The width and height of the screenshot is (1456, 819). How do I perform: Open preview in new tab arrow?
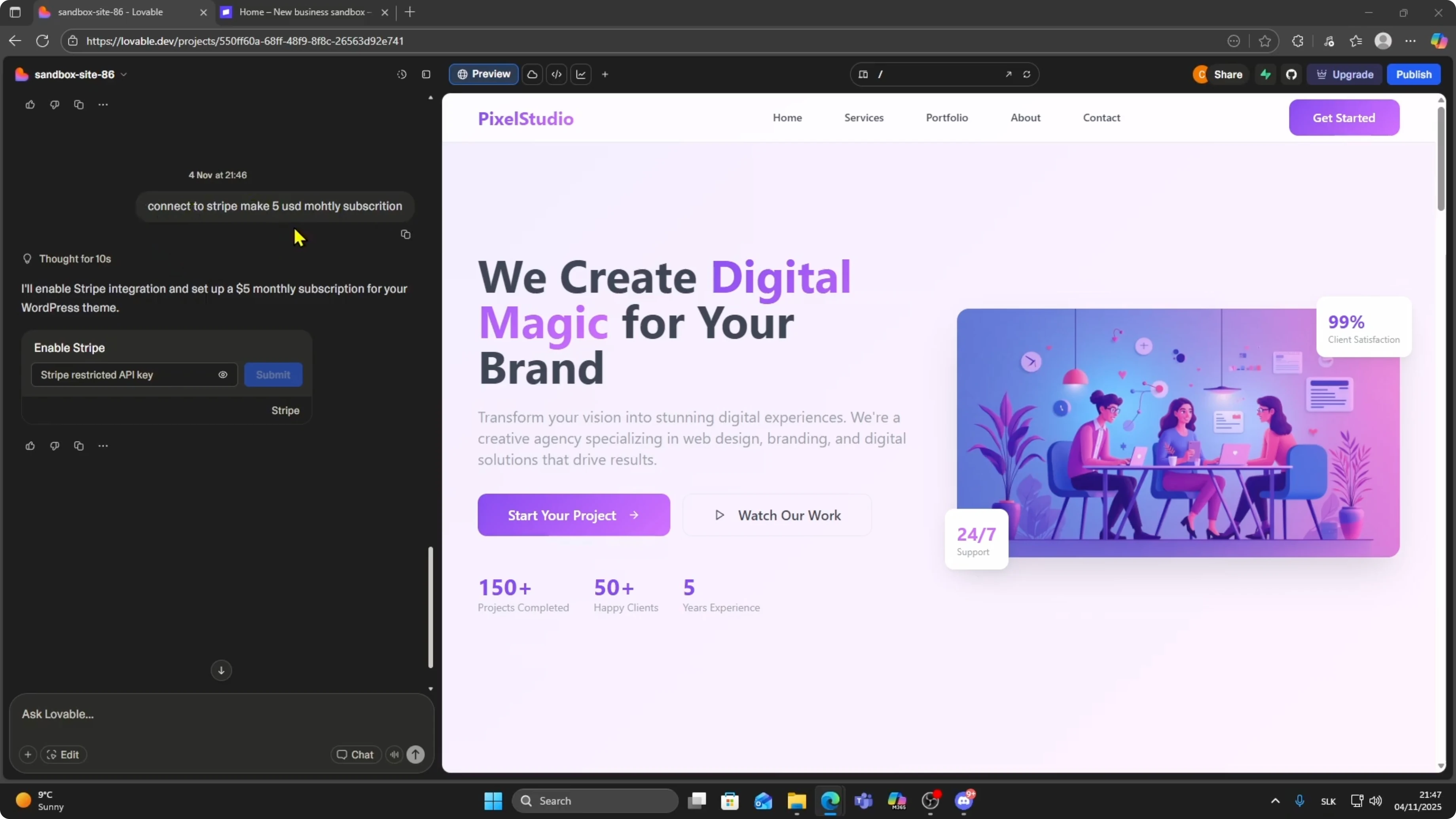tap(1009, 74)
